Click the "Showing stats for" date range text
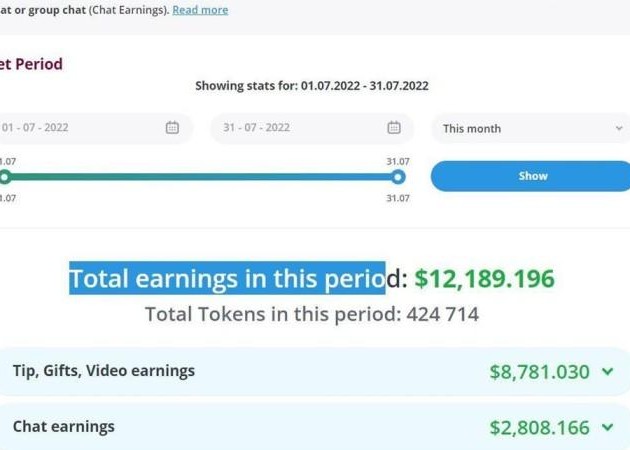Image resolution: width=630 pixels, height=450 pixels. click(312, 86)
